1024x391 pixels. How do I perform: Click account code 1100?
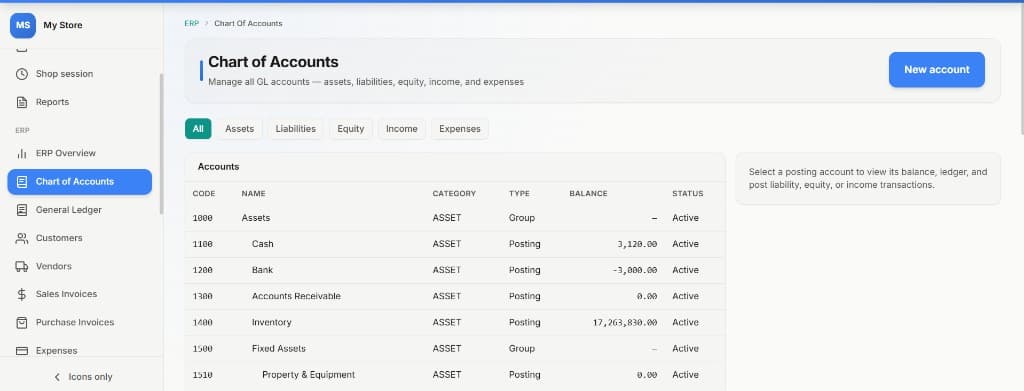[x=202, y=244]
